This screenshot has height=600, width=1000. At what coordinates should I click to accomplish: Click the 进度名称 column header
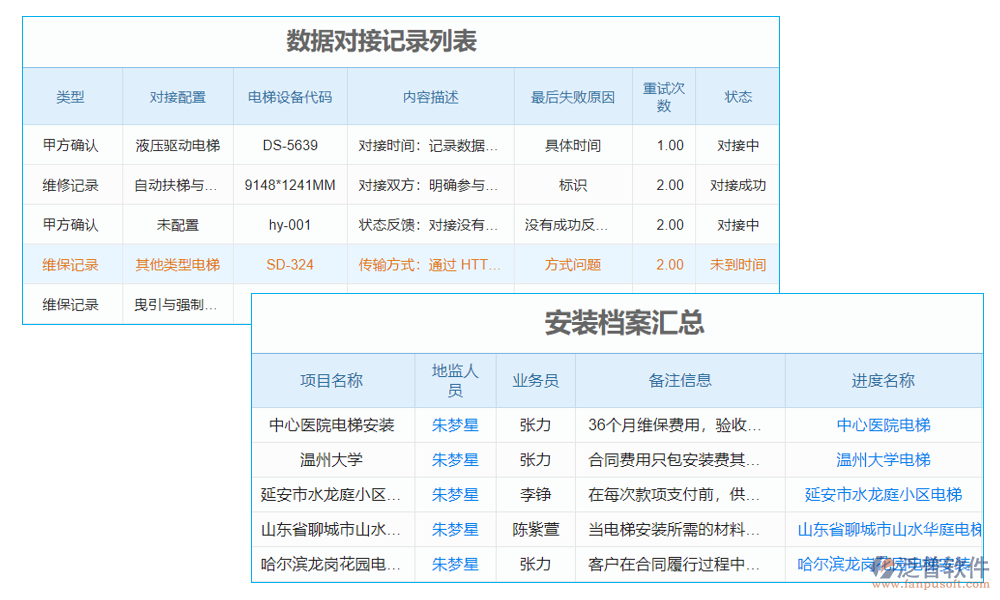coord(883,380)
